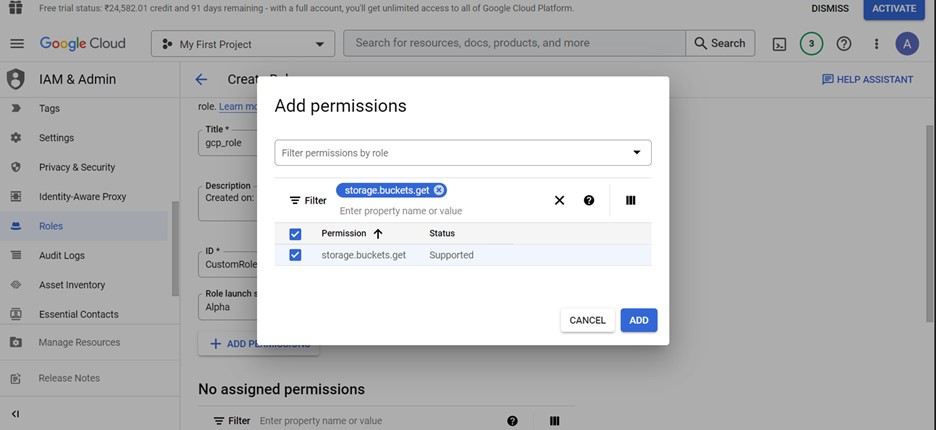Activate Cloud Shell terminal icon
The width and height of the screenshot is (936, 430).
coord(779,44)
